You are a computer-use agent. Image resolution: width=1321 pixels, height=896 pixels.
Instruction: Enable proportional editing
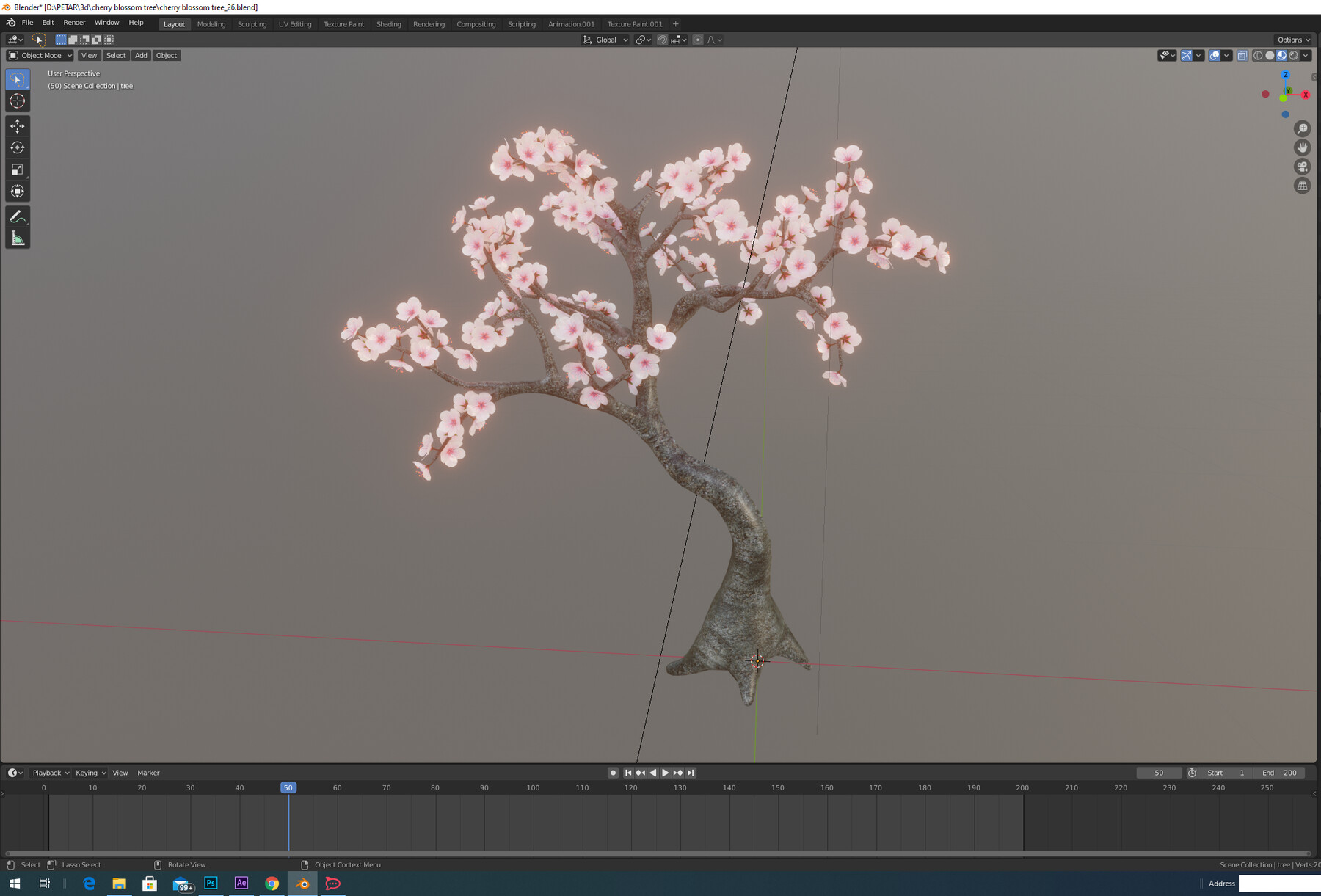pyautogui.click(x=697, y=40)
